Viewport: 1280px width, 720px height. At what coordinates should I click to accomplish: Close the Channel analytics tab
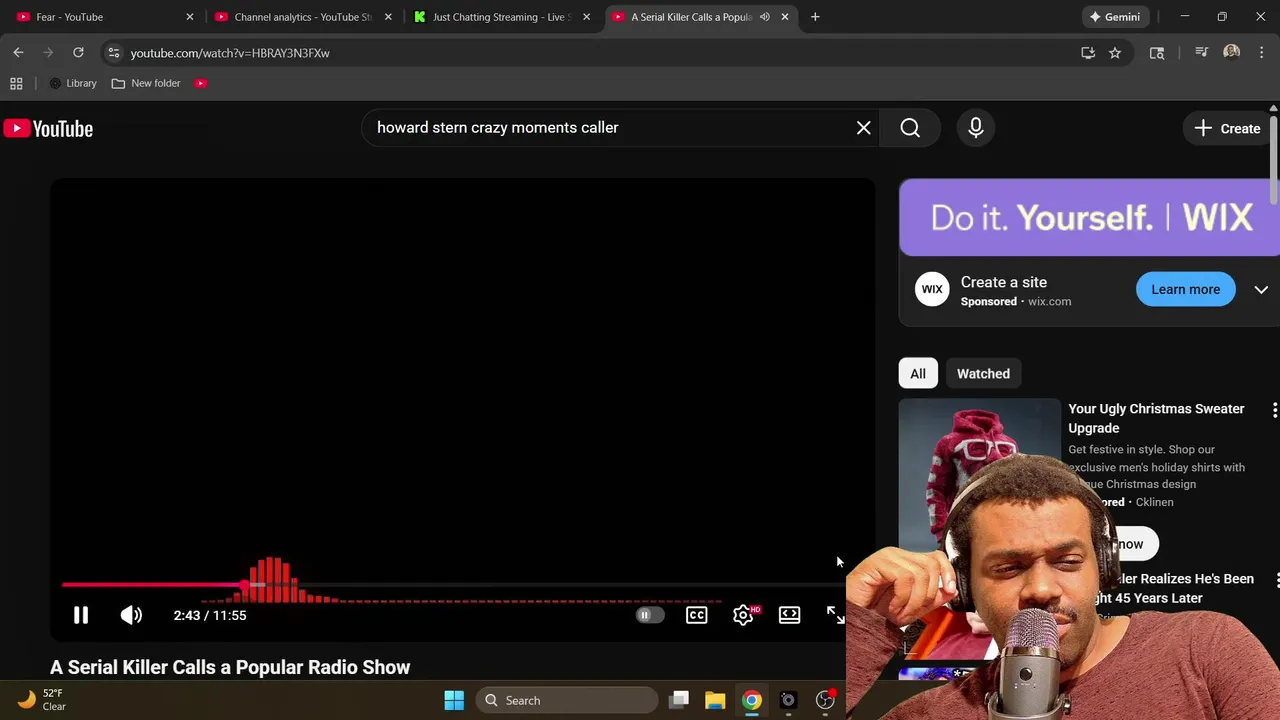pyautogui.click(x=388, y=17)
